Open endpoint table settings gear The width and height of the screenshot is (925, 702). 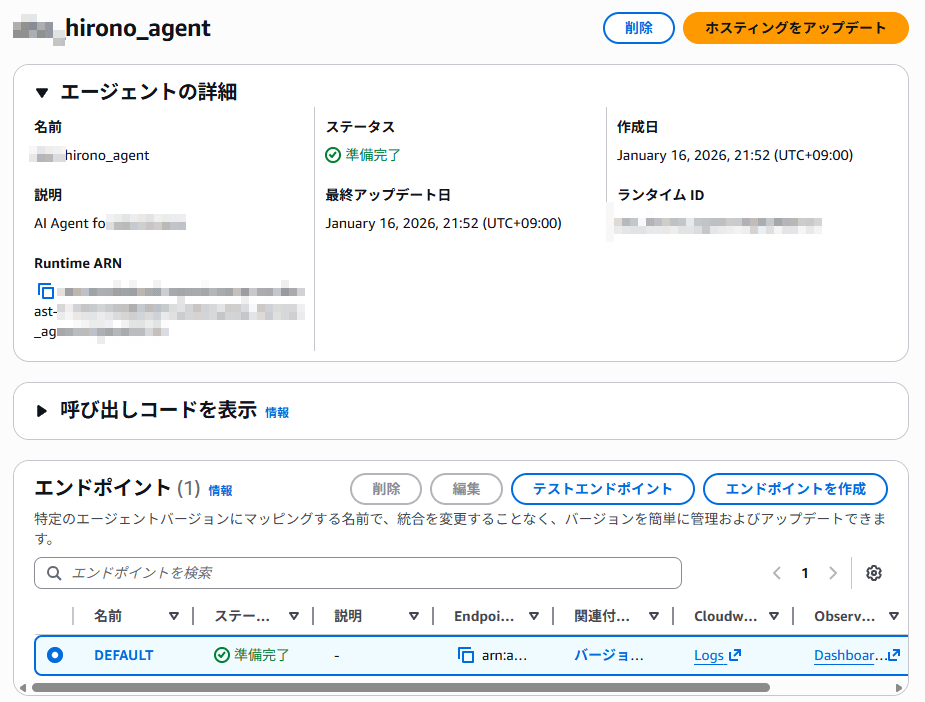[x=874, y=573]
